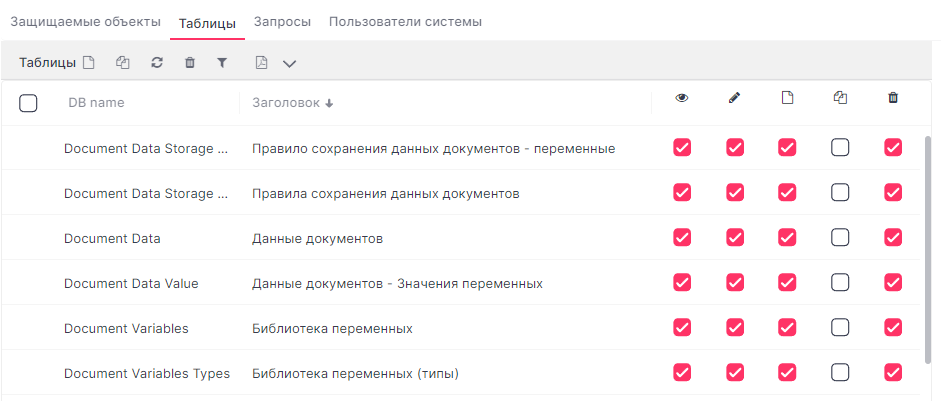
Task: Open the filter funnel icon
Action: pyautogui.click(x=222, y=62)
